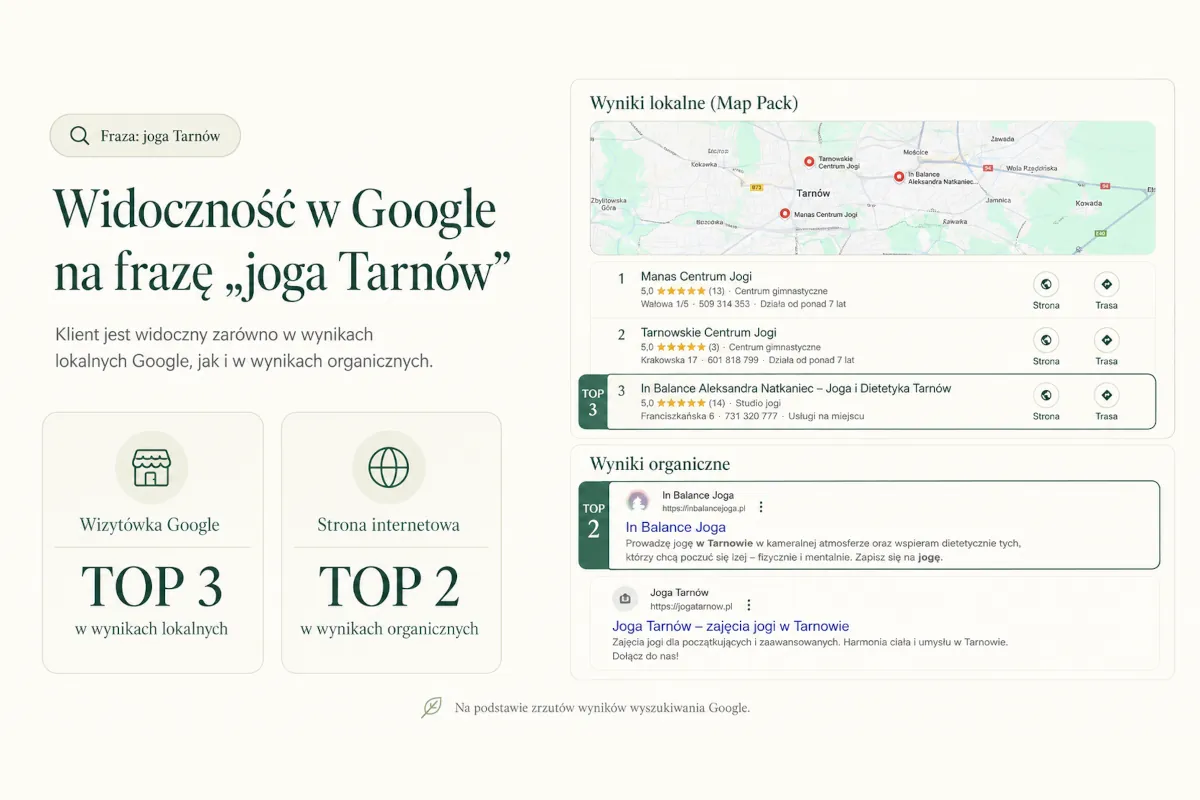Open three-dot menu for In Balance Joga result
1200x800 pixels.
click(x=760, y=507)
